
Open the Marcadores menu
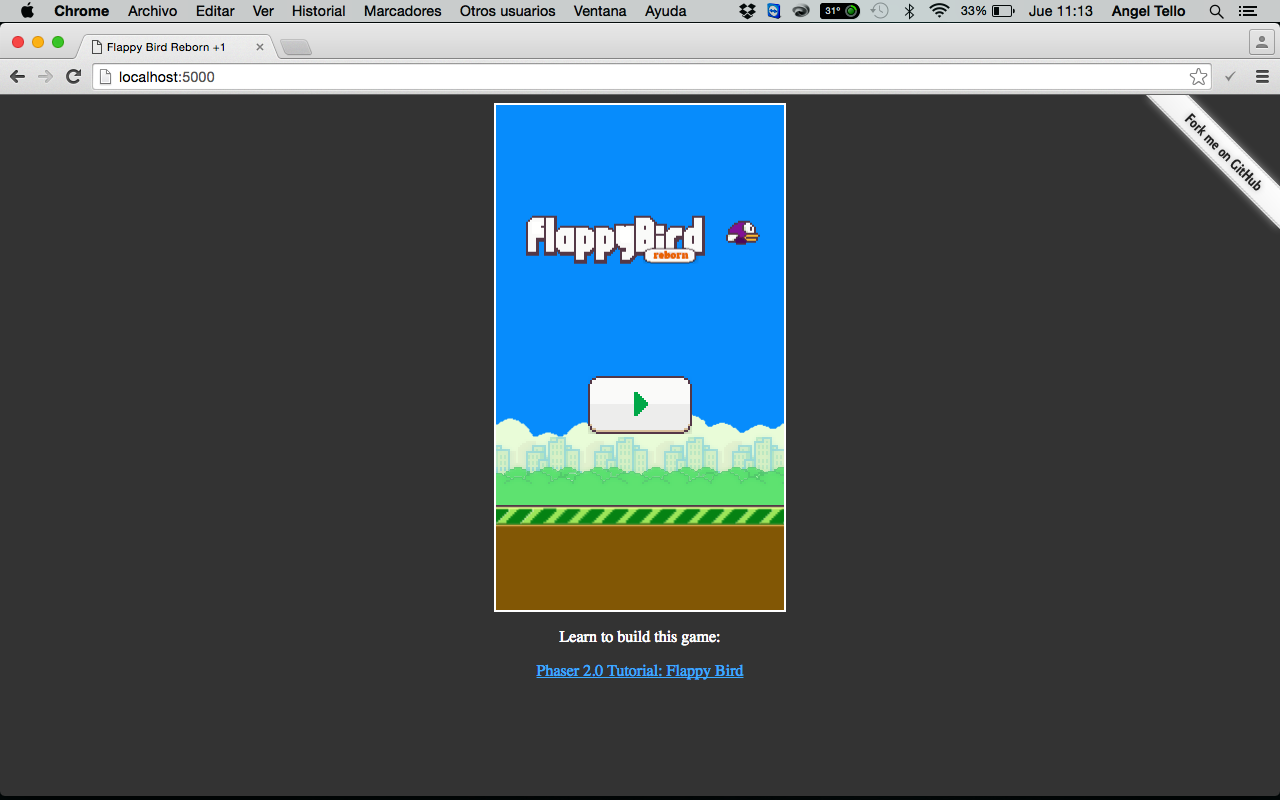403,11
